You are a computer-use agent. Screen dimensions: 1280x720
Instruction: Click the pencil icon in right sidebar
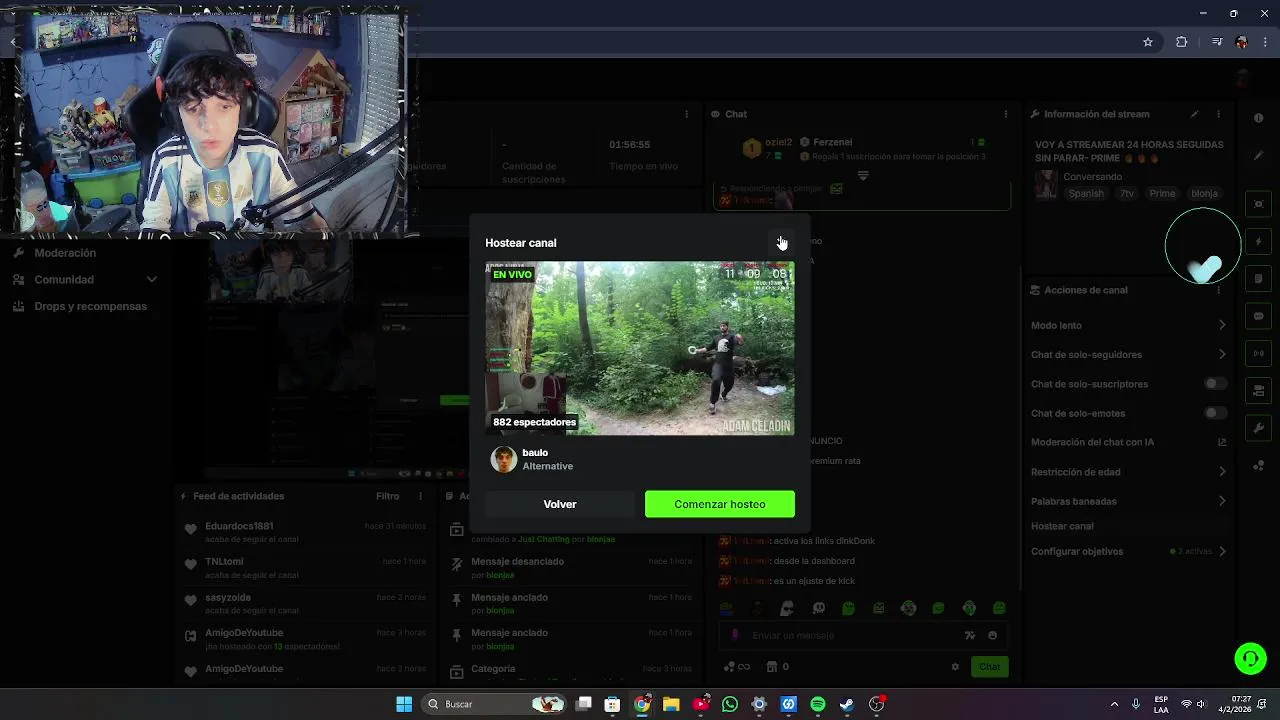[x=1258, y=156]
